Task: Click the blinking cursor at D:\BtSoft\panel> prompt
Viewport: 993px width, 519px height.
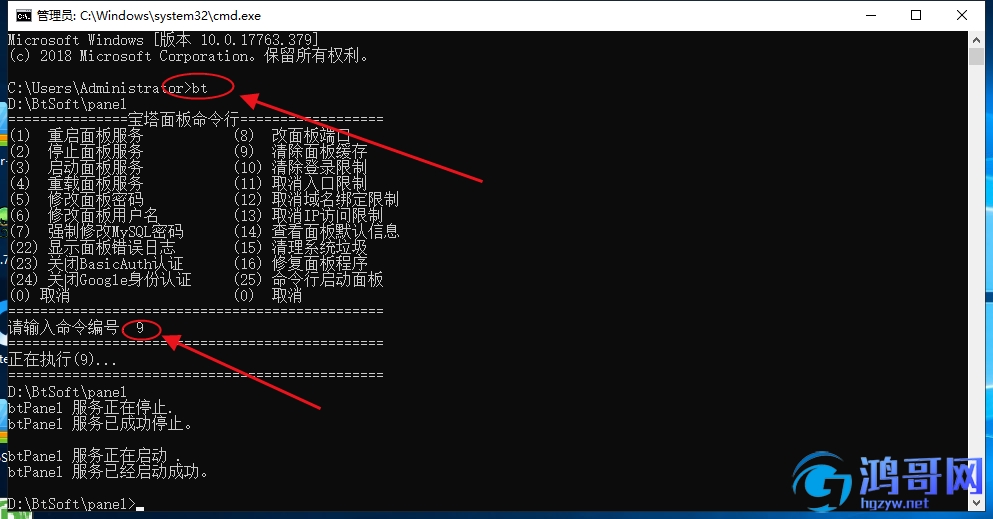Action: pos(140,509)
